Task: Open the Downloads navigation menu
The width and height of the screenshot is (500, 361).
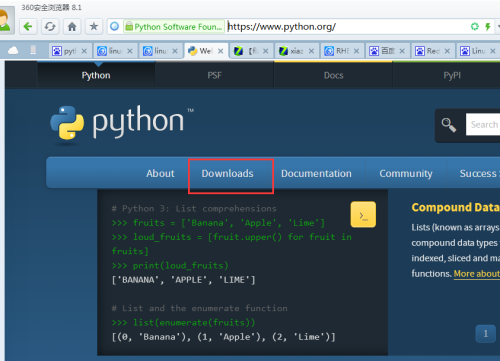Action: click(227, 173)
